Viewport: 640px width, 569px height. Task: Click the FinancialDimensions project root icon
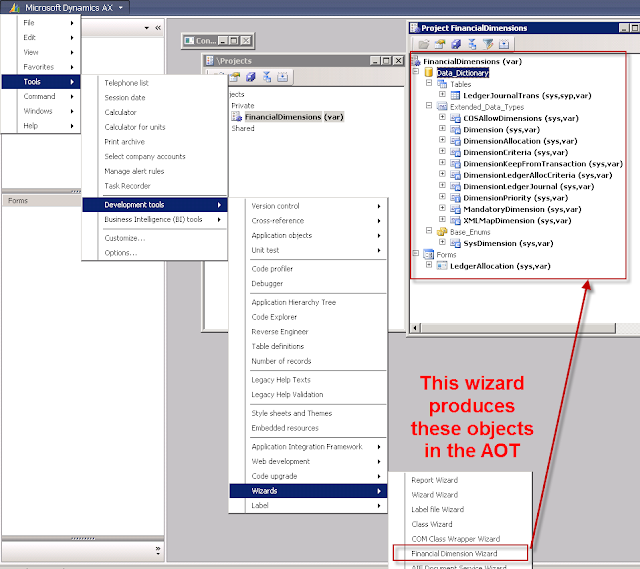[416, 62]
